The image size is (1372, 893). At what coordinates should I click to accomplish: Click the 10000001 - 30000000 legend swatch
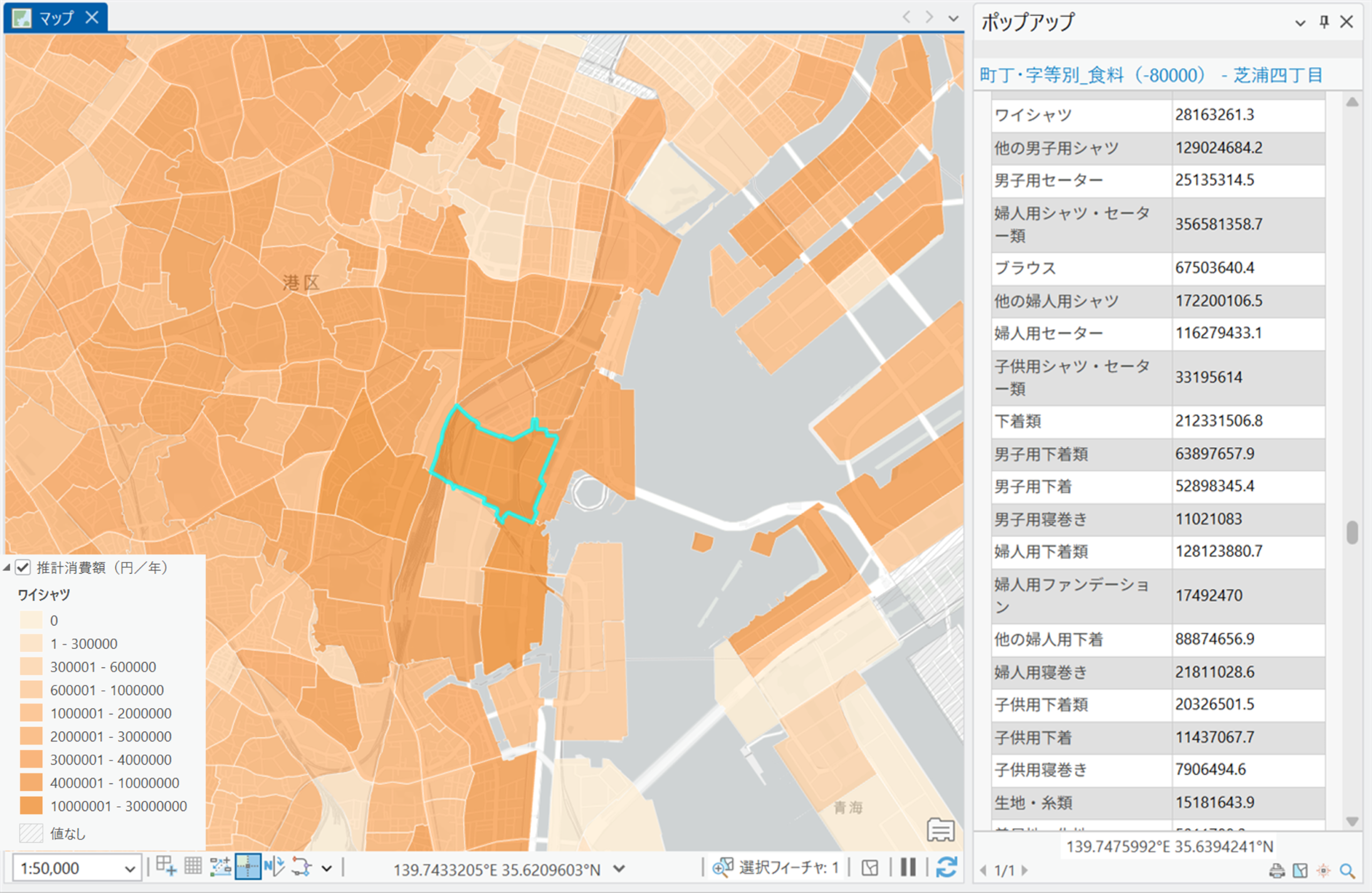[x=31, y=806]
